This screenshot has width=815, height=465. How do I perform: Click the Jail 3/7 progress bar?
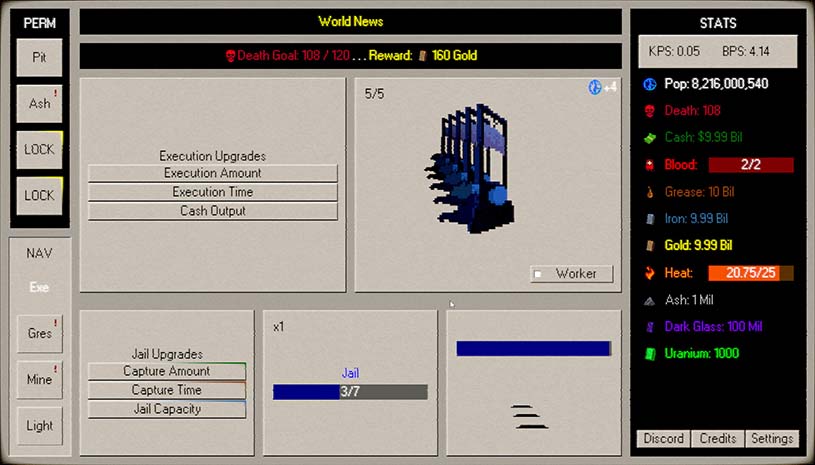[x=350, y=392]
